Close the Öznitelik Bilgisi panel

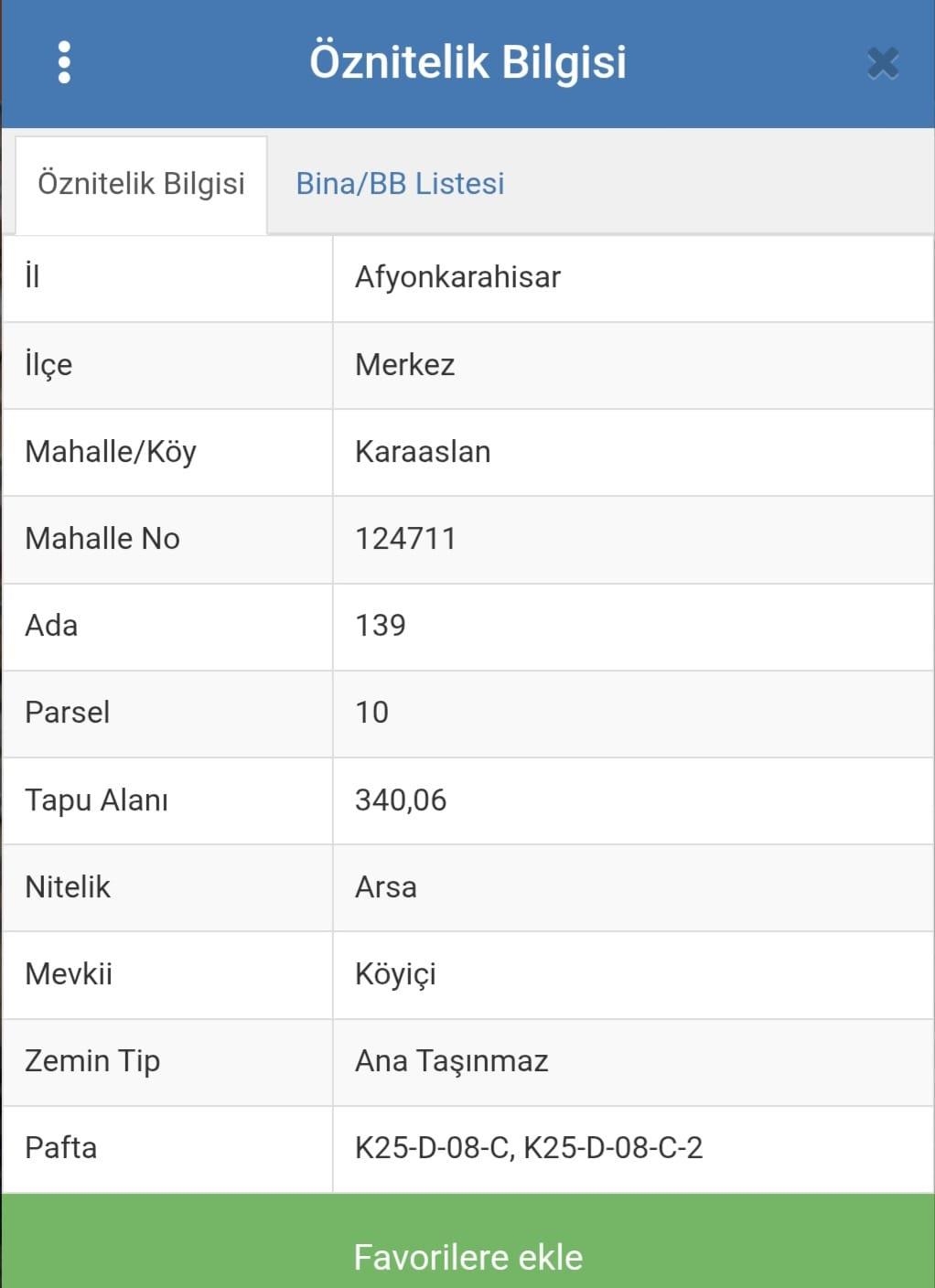click(882, 63)
